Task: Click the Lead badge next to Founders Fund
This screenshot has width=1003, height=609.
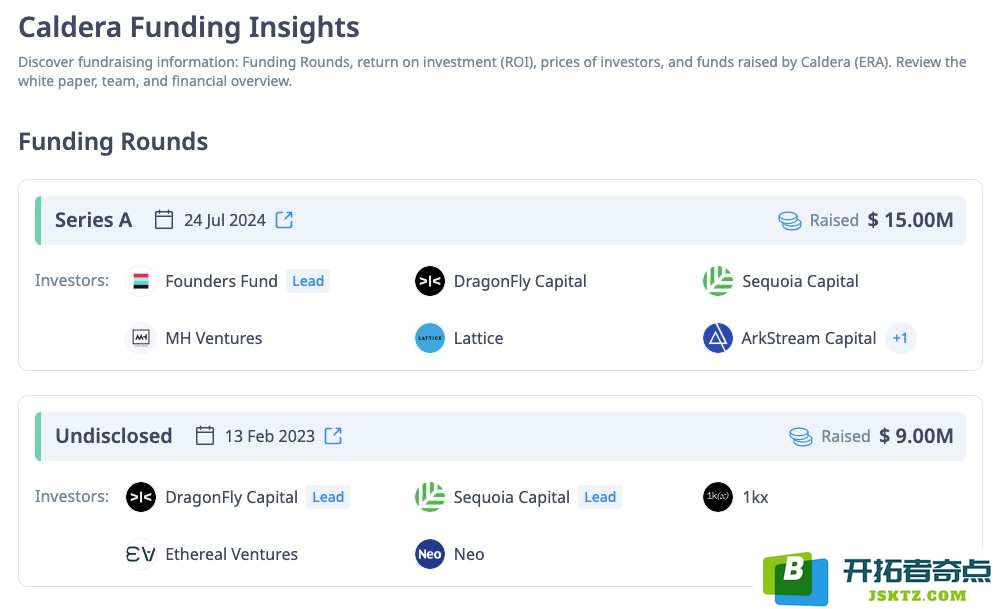Action: [308, 281]
